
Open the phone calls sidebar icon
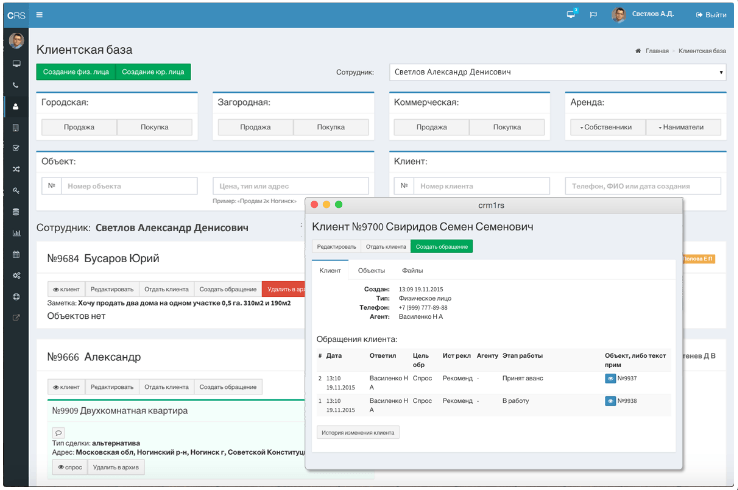pos(16,85)
